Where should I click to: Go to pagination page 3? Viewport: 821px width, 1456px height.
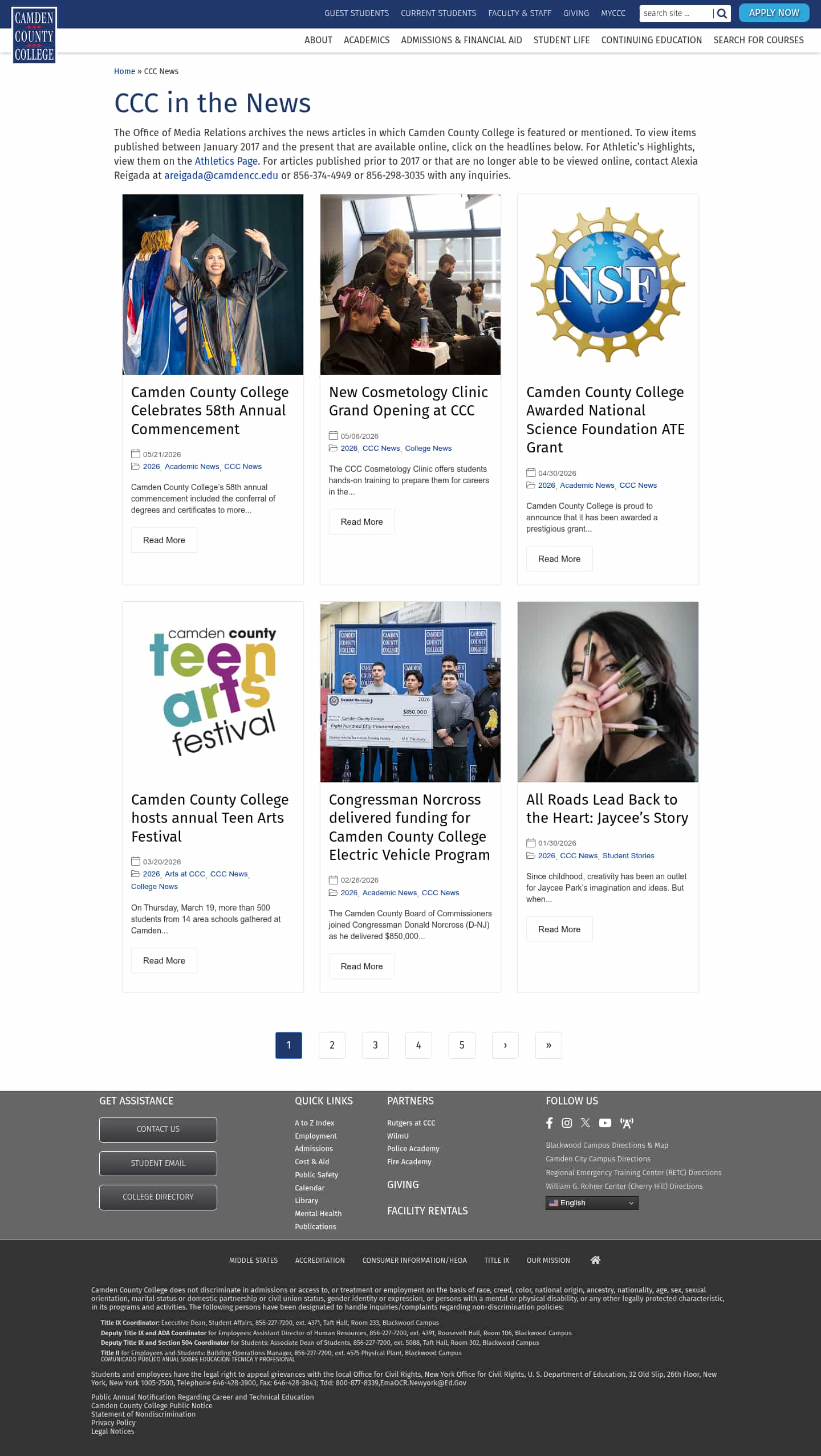pos(375,1045)
